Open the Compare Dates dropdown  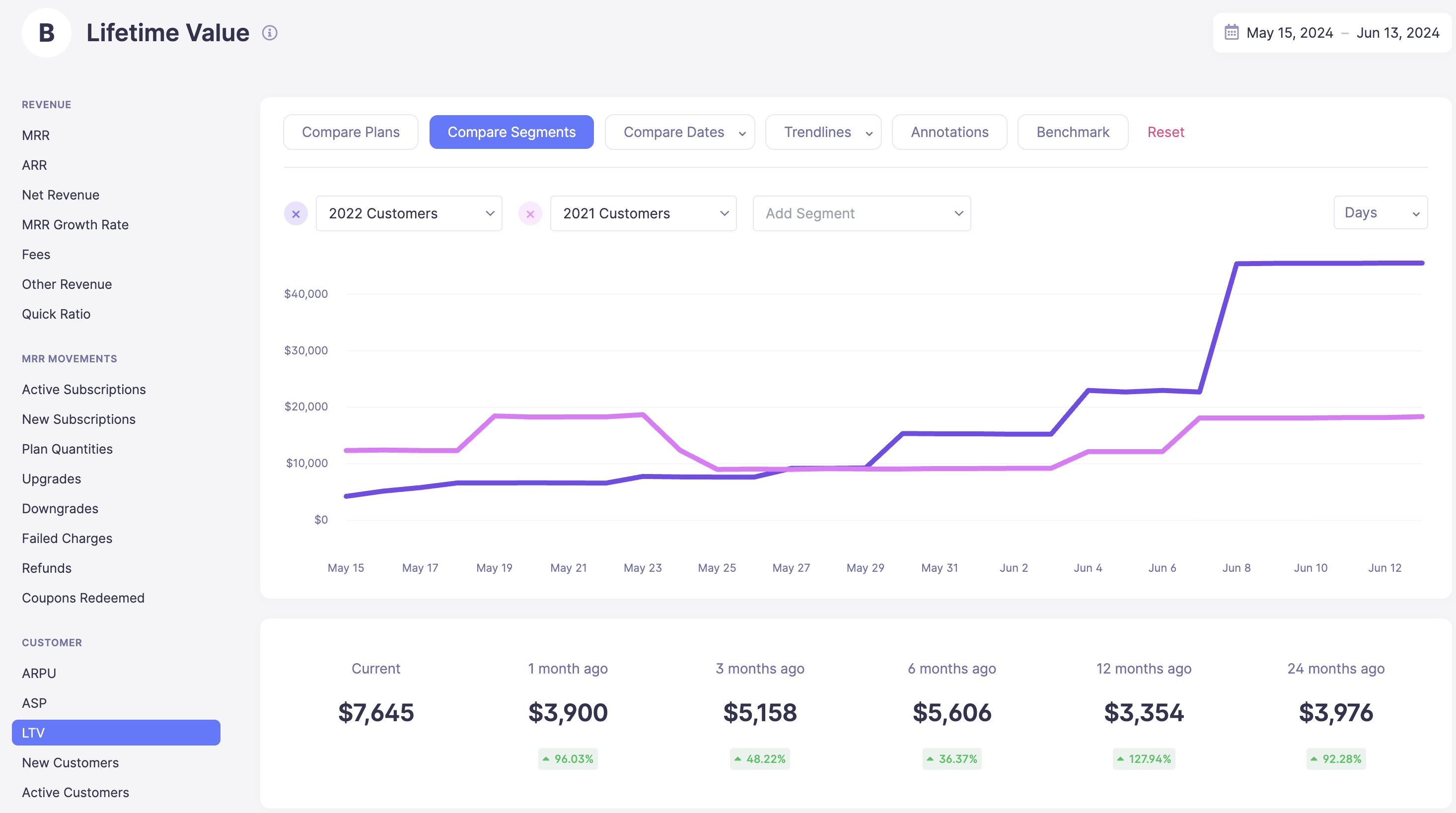click(x=679, y=132)
